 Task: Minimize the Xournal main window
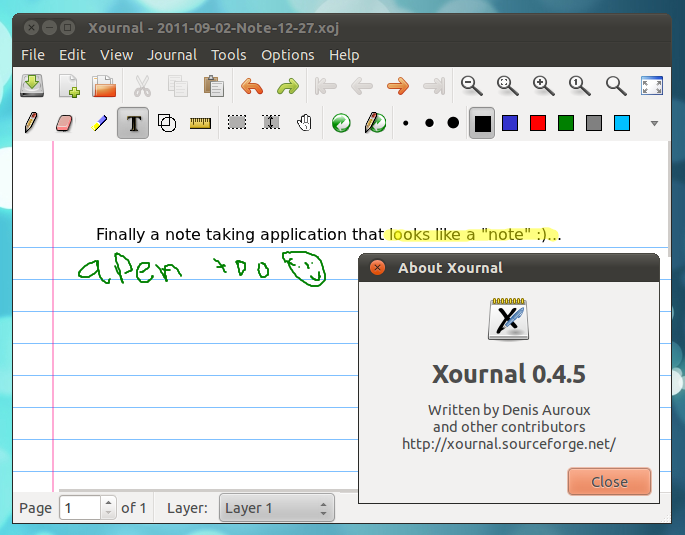pyautogui.click(x=49, y=28)
